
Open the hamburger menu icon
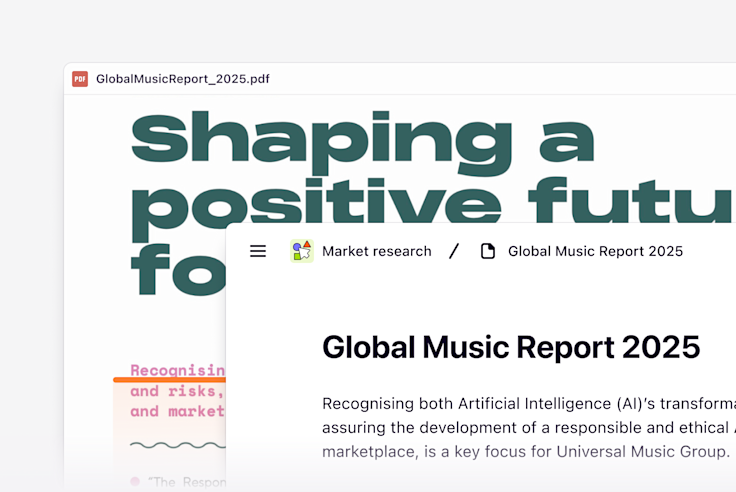pos(258,251)
